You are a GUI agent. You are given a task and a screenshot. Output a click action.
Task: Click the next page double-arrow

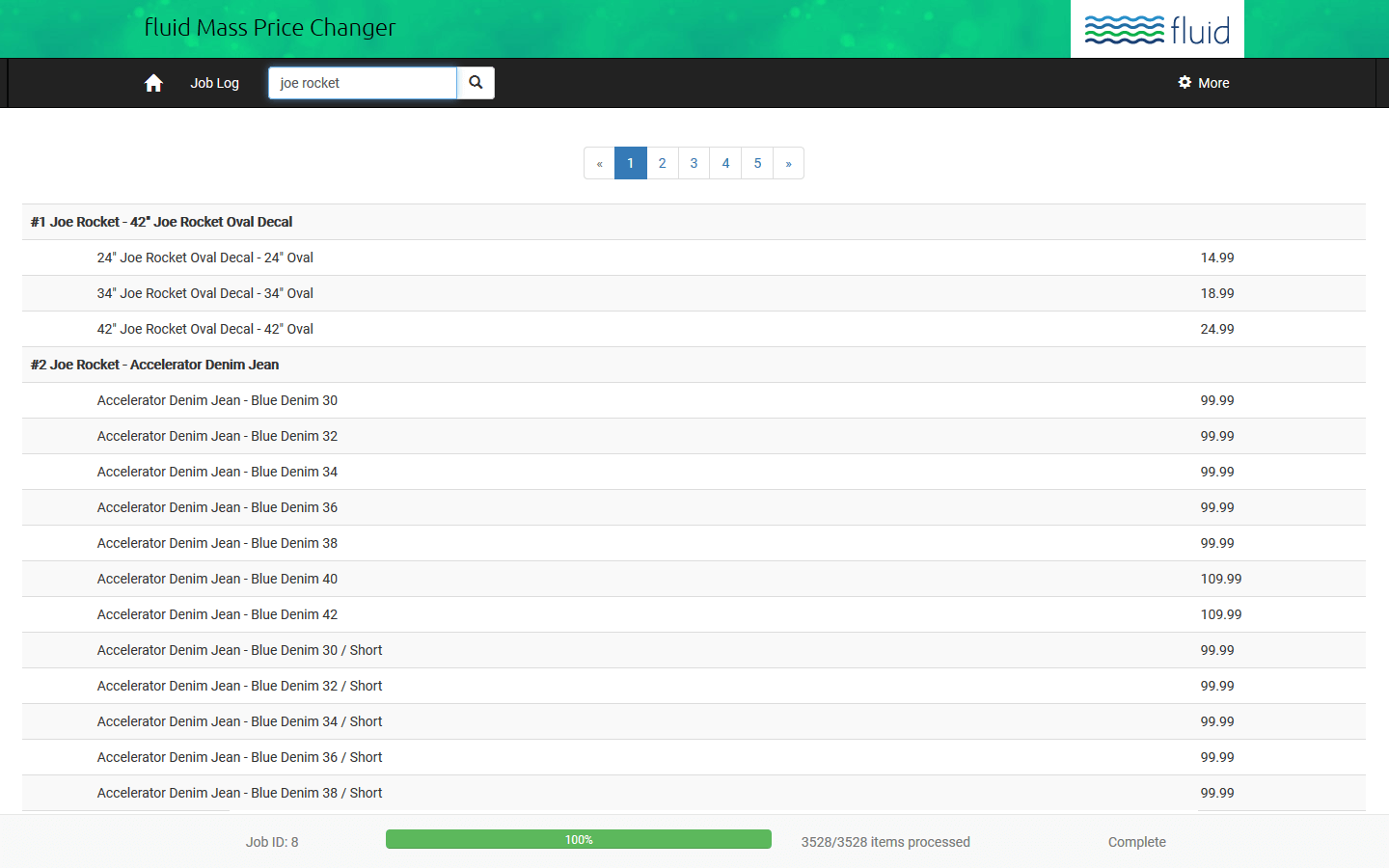[x=788, y=163]
